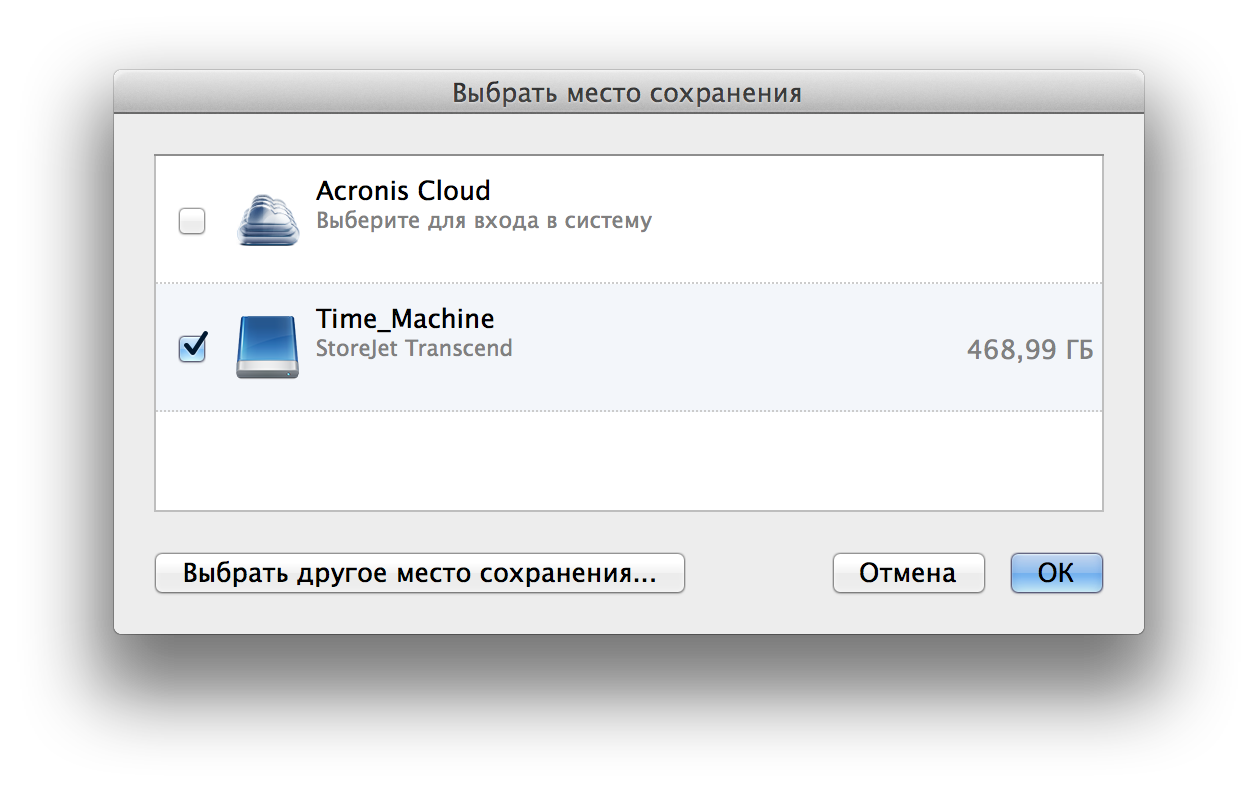This screenshot has height=792, width=1258.
Task: Click the Acronis Cloud stacked clouds icon
Action: [x=268, y=220]
